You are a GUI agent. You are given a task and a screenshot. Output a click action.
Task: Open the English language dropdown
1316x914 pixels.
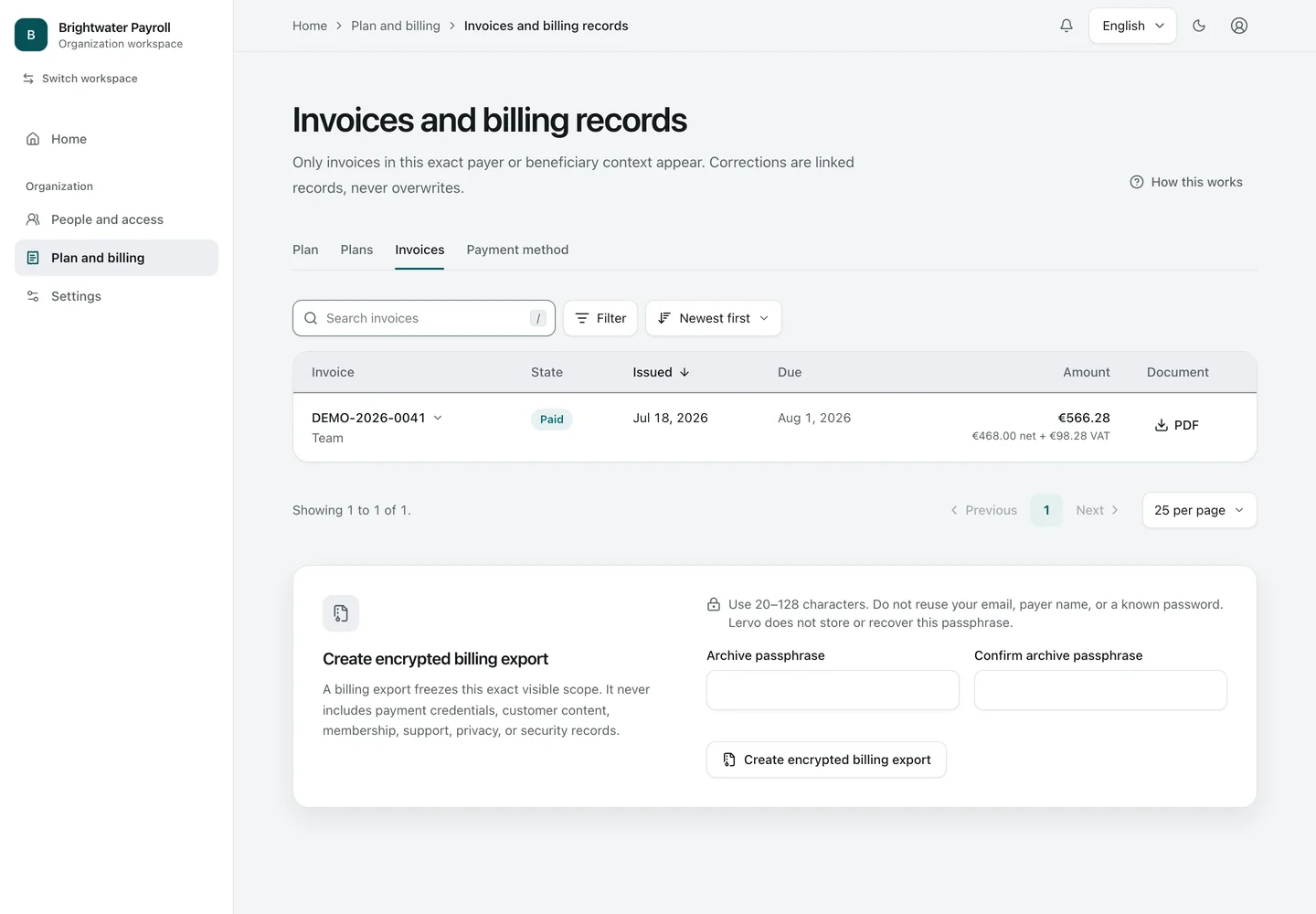[1132, 26]
